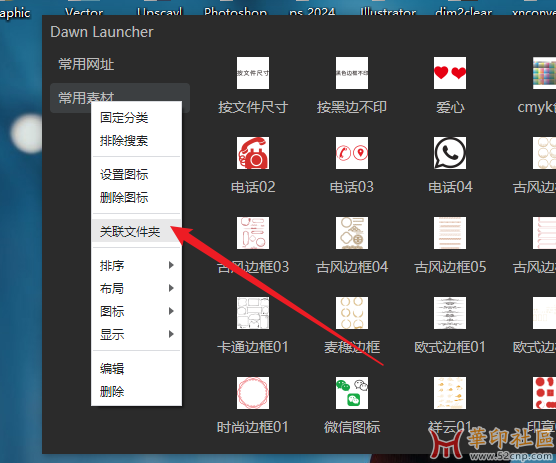Choose 编辑 from the context menu

(x=137, y=369)
